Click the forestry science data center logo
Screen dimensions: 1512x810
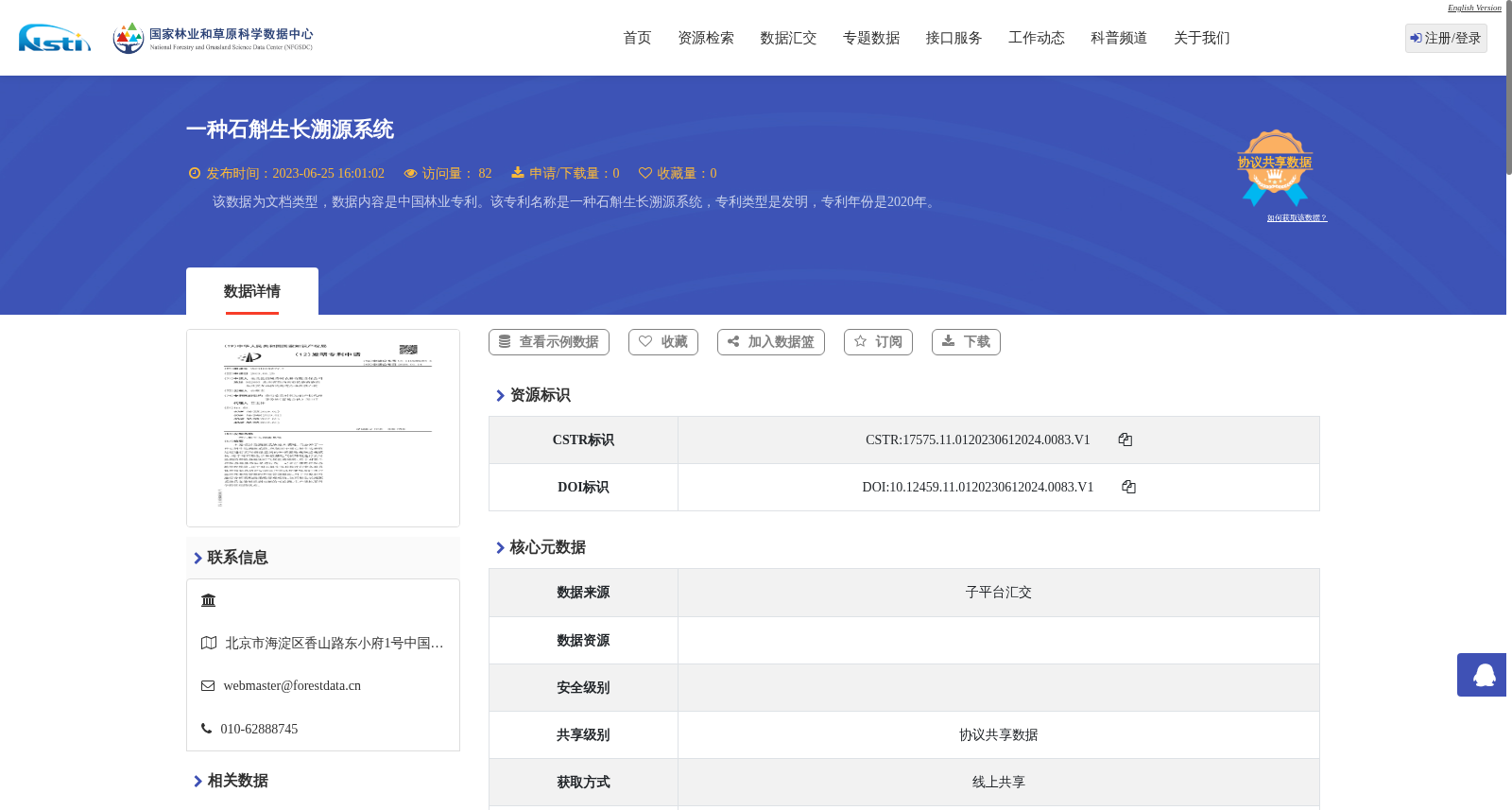tap(213, 38)
